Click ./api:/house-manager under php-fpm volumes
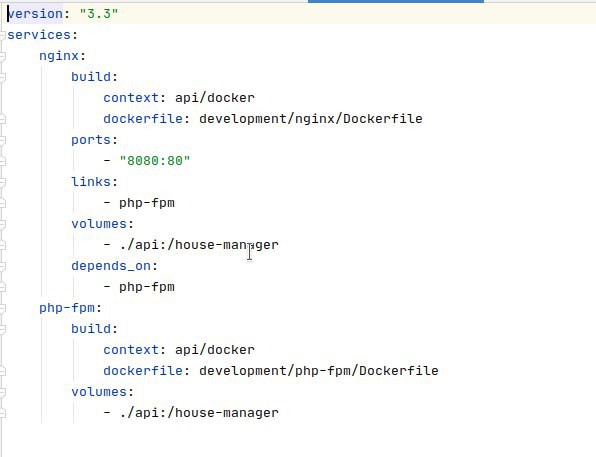The width and height of the screenshot is (596, 457). [x=199, y=413]
